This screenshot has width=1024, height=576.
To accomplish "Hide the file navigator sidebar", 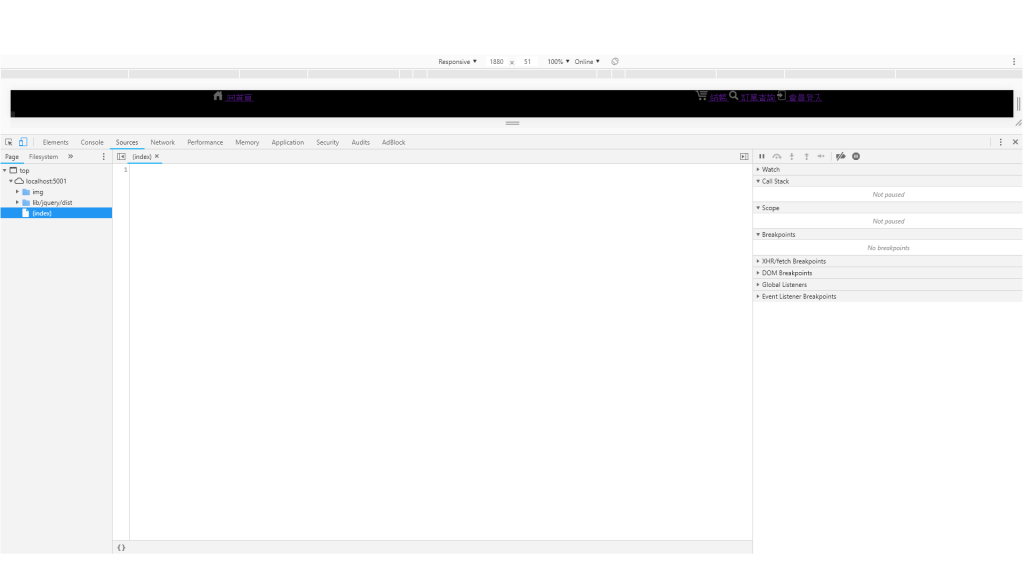I will pyautogui.click(x=121, y=157).
